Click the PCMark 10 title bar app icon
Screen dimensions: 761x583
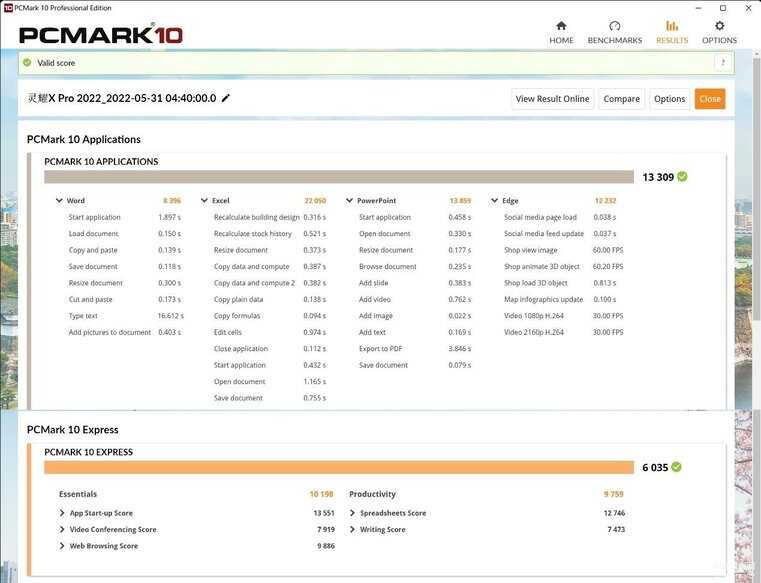coord(8,8)
